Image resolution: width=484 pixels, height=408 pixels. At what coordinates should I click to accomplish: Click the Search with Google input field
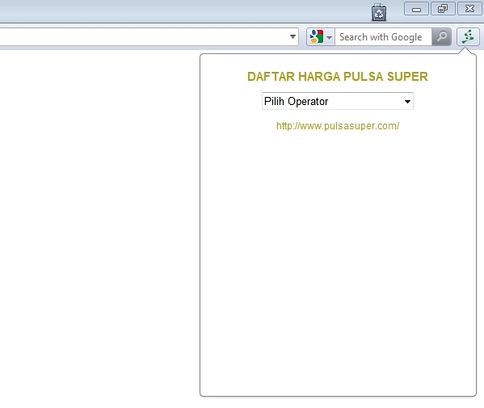point(383,37)
